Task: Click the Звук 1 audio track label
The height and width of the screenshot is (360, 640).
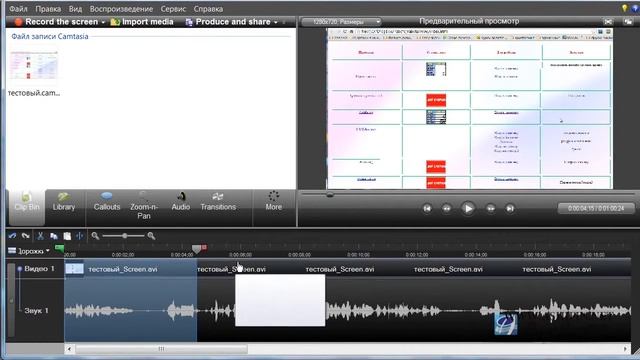Action: (x=36, y=311)
